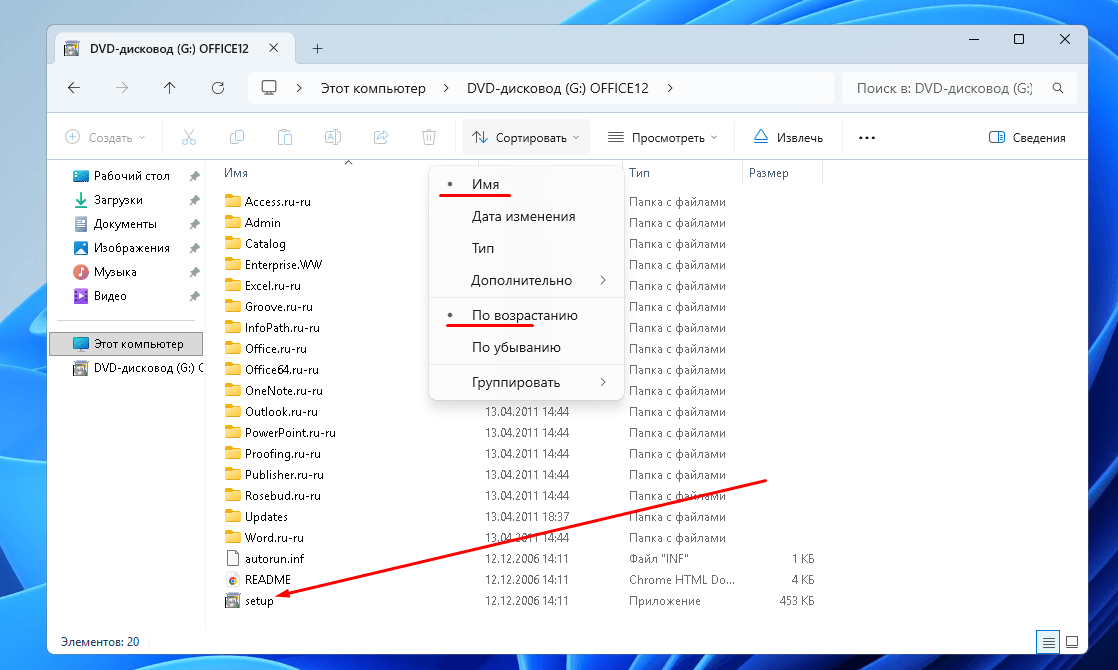The height and width of the screenshot is (670, 1118).
Task: Expand chevron before Этот компьютер in address bar
Action: click(299, 88)
